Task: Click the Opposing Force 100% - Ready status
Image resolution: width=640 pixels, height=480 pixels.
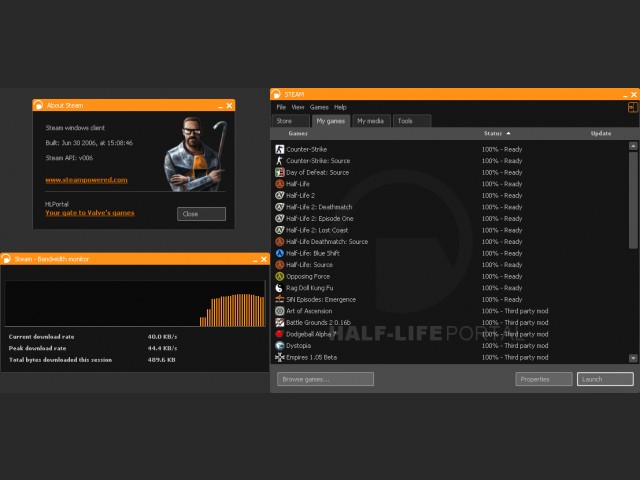Action: [x=502, y=277]
